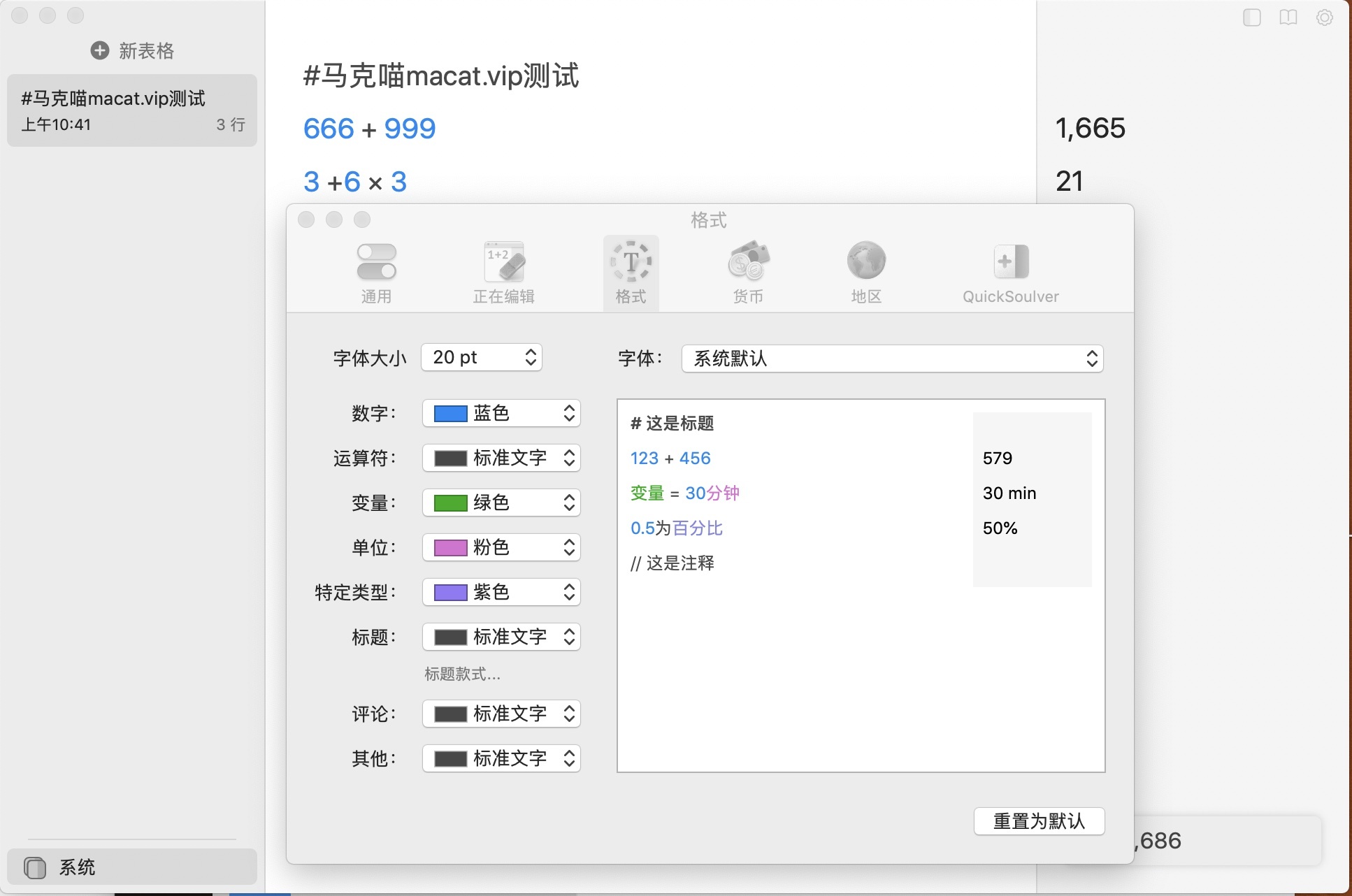Open the variable color 绿色 dropdown
The height and width of the screenshot is (896, 1352).
pyautogui.click(x=501, y=503)
